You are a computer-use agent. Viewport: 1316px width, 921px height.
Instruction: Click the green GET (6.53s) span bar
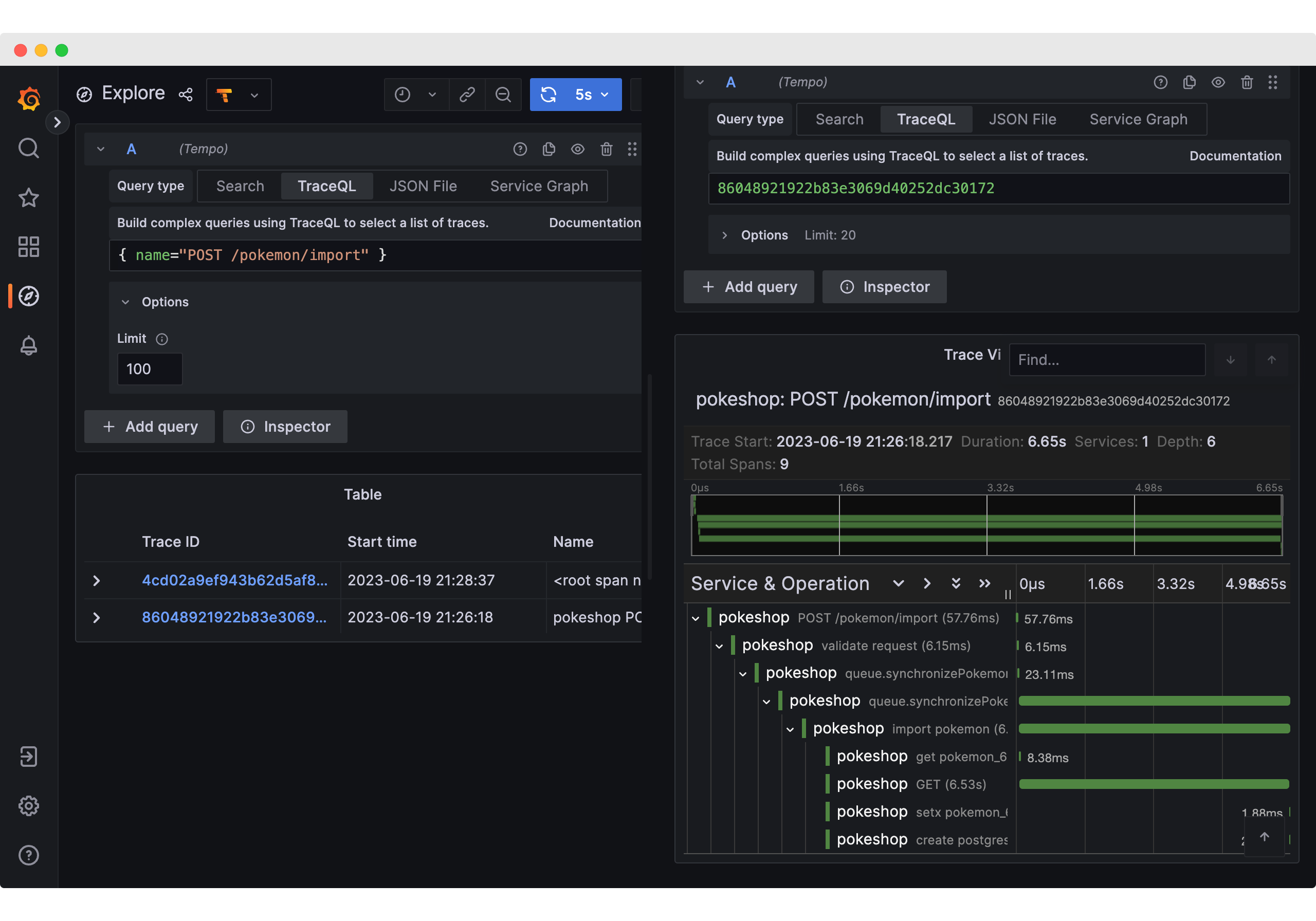[x=1155, y=784]
